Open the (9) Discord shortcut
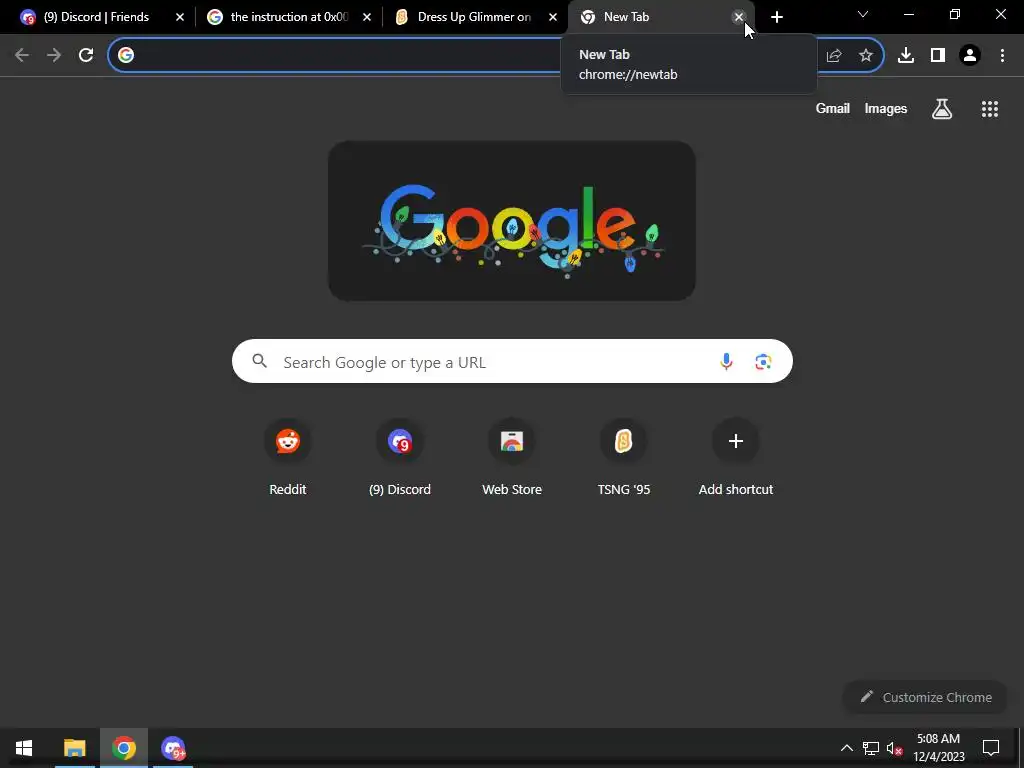 400,458
